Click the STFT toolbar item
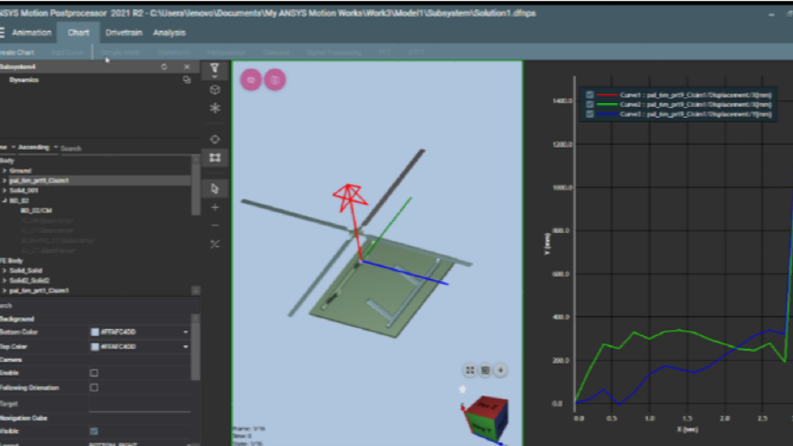Image resolution: width=793 pixels, height=446 pixels. tap(416, 52)
